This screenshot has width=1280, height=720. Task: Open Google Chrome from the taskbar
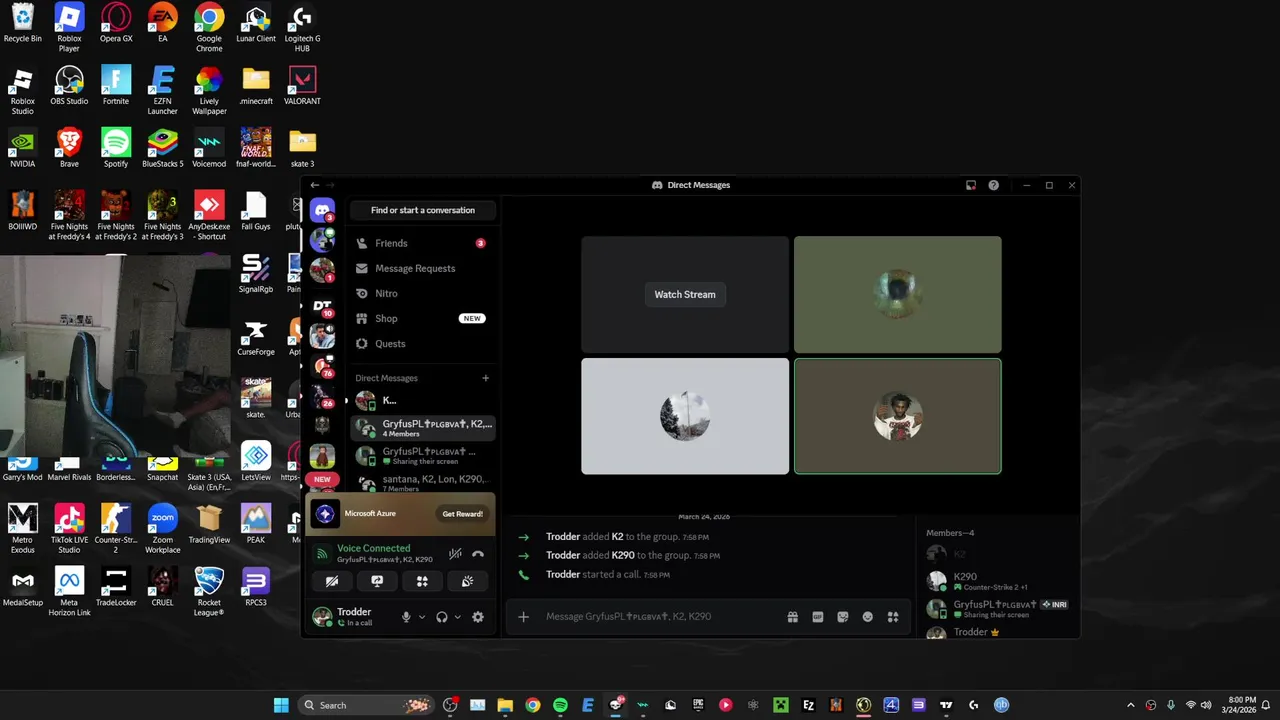[x=533, y=705]
